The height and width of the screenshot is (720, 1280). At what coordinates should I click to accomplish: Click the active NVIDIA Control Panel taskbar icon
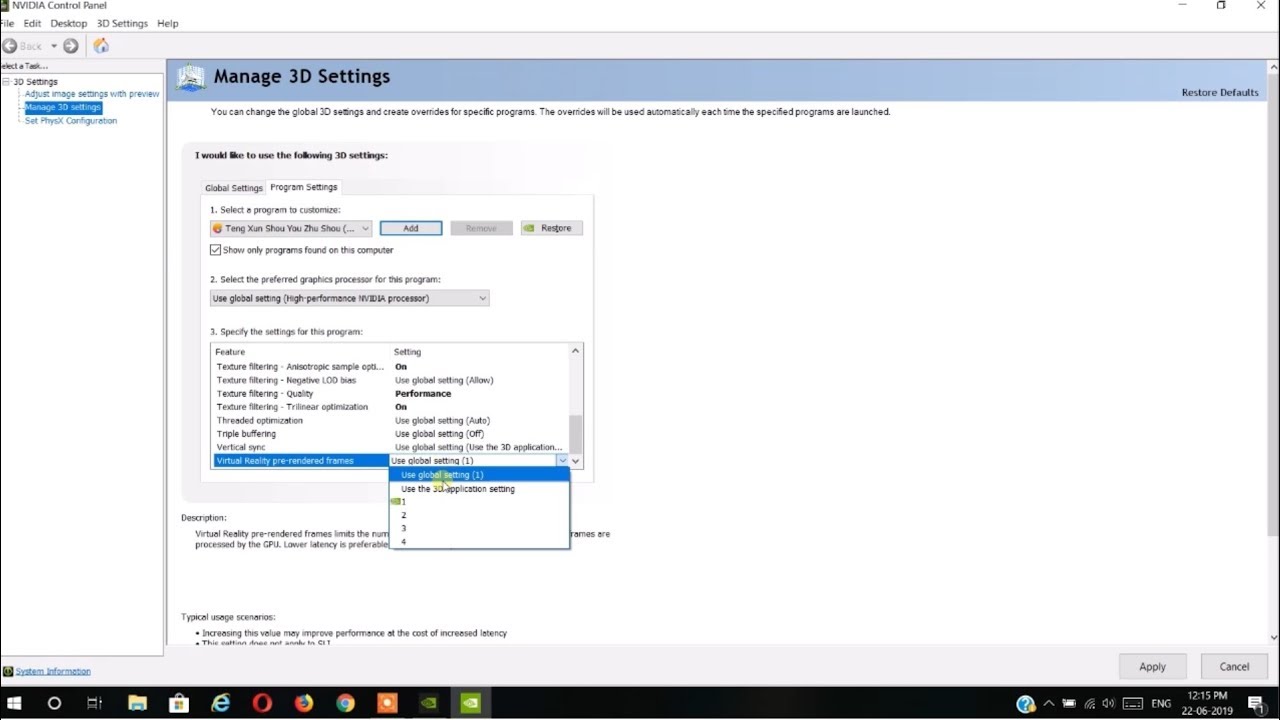coord(470,703)
